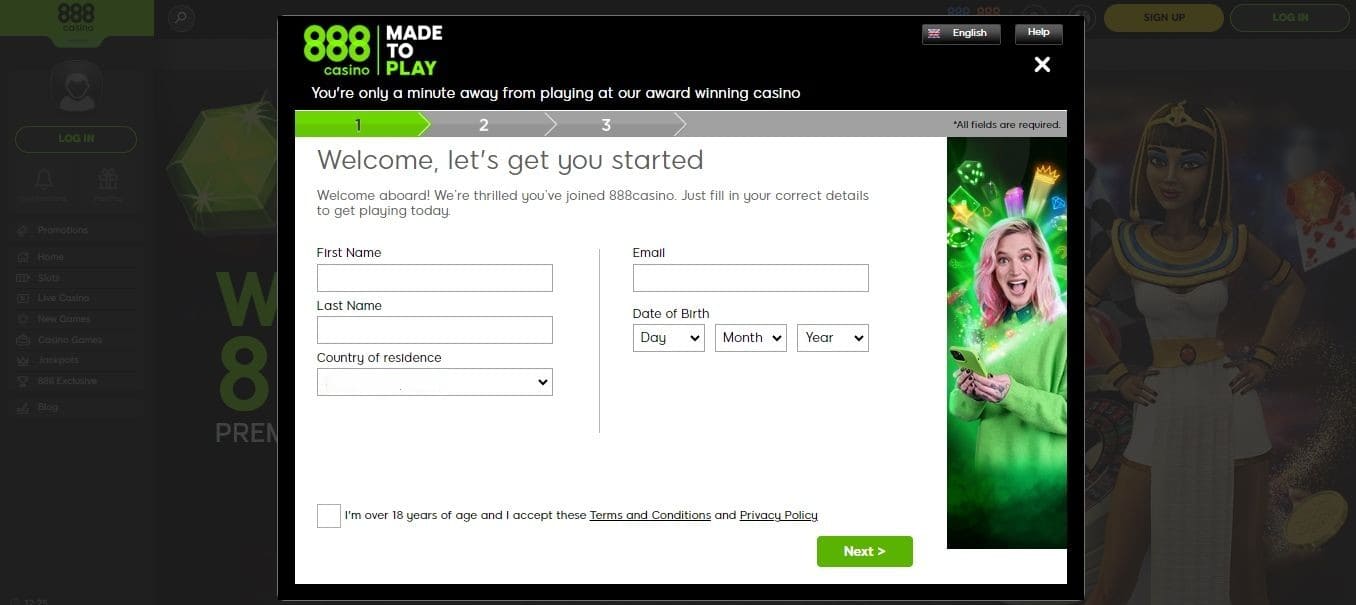Click the 'Date of Birth' label
This screenshot has width=1356, height=605.
pyautogui.click(x=671, y=314)
